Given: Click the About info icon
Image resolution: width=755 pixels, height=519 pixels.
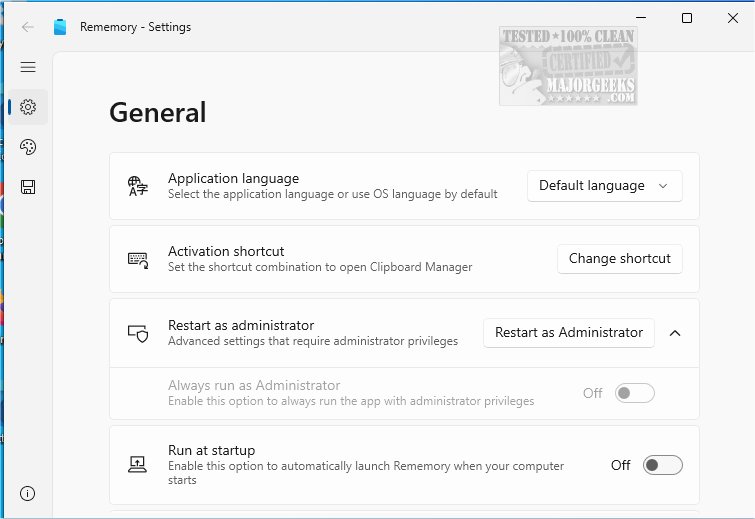Looking at the screenshot, I should coord(28,493).
